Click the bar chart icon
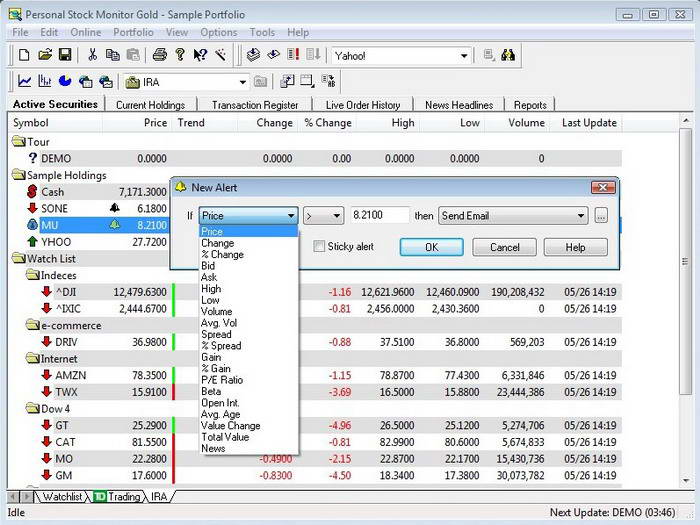The width and height of the screenshot is (700, 525). pos(45,81)
